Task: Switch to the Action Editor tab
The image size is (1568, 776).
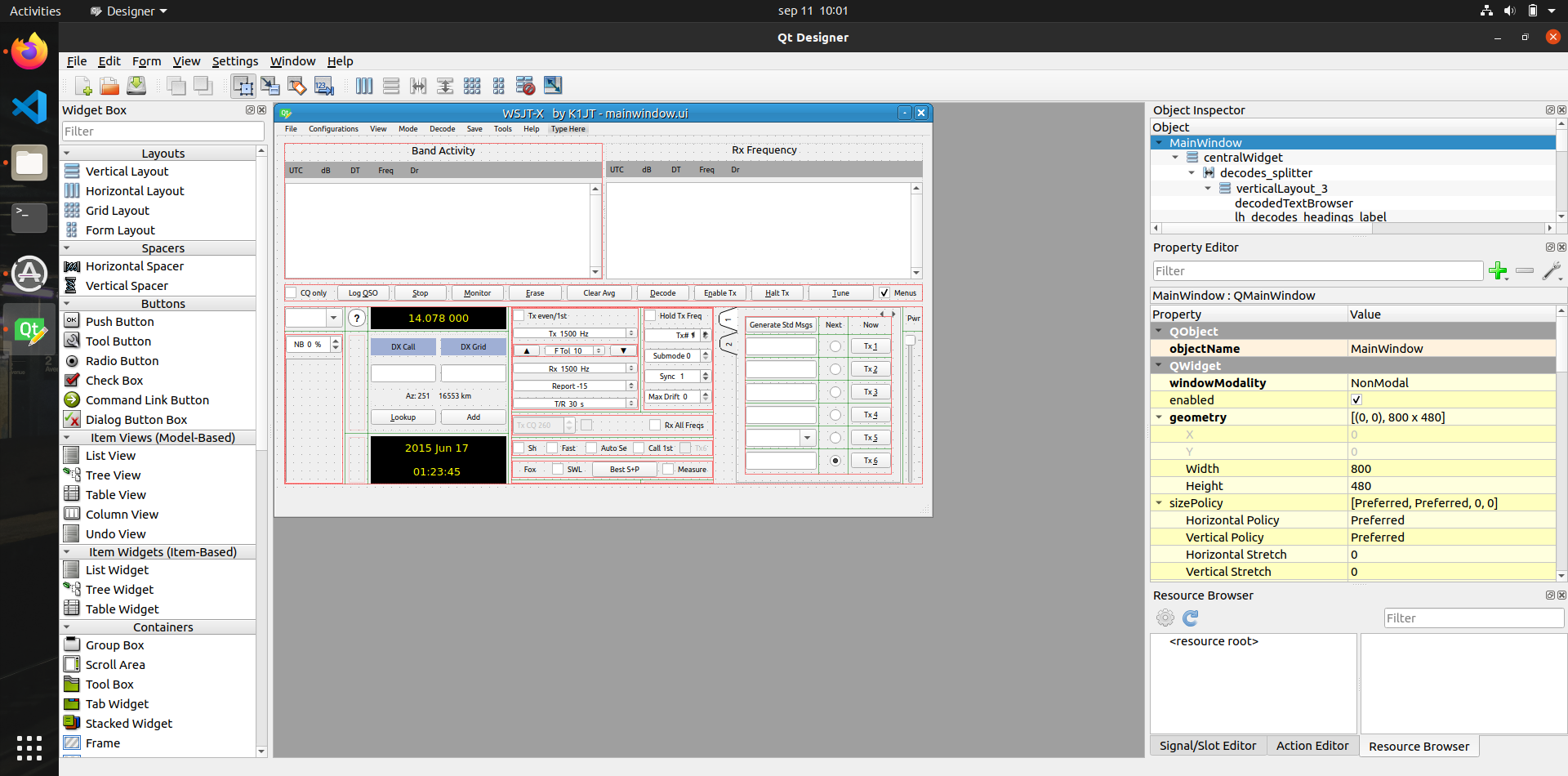Action: tap(1312, 746)
